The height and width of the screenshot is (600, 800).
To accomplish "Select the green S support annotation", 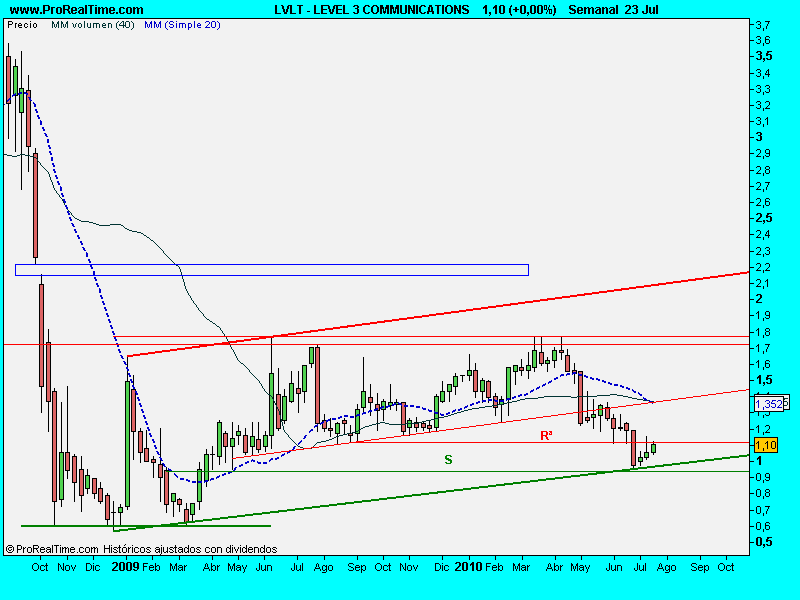I will click(448, 460).
